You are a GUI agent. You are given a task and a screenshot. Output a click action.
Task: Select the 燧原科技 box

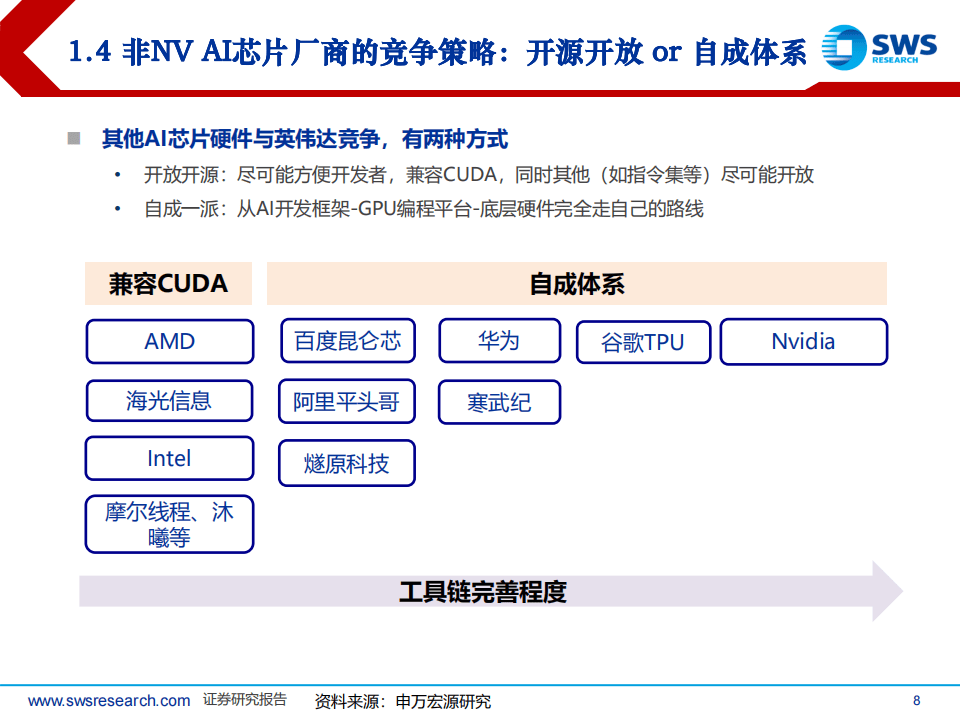(347, 463)
